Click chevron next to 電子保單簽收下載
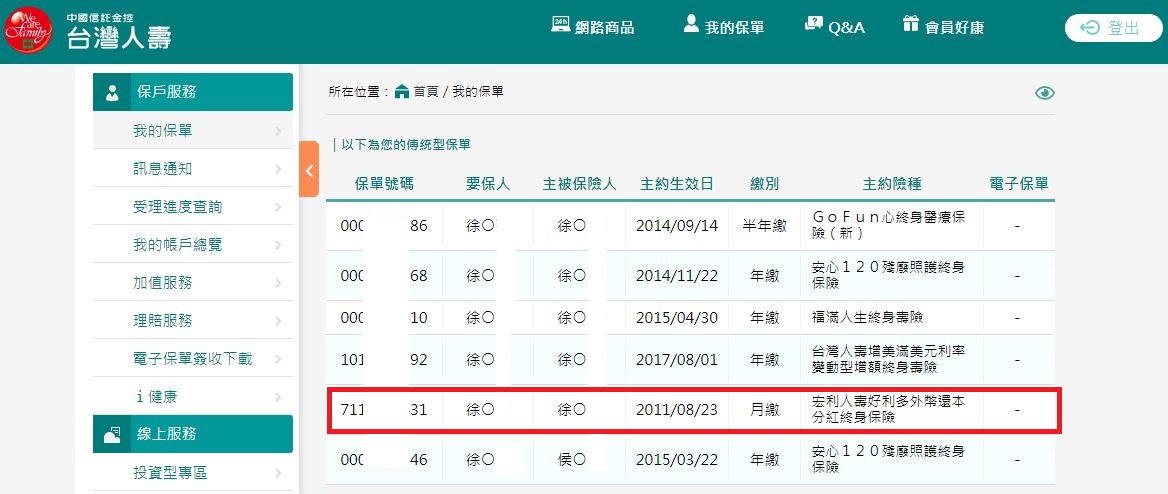 click(x=278, y=359)
